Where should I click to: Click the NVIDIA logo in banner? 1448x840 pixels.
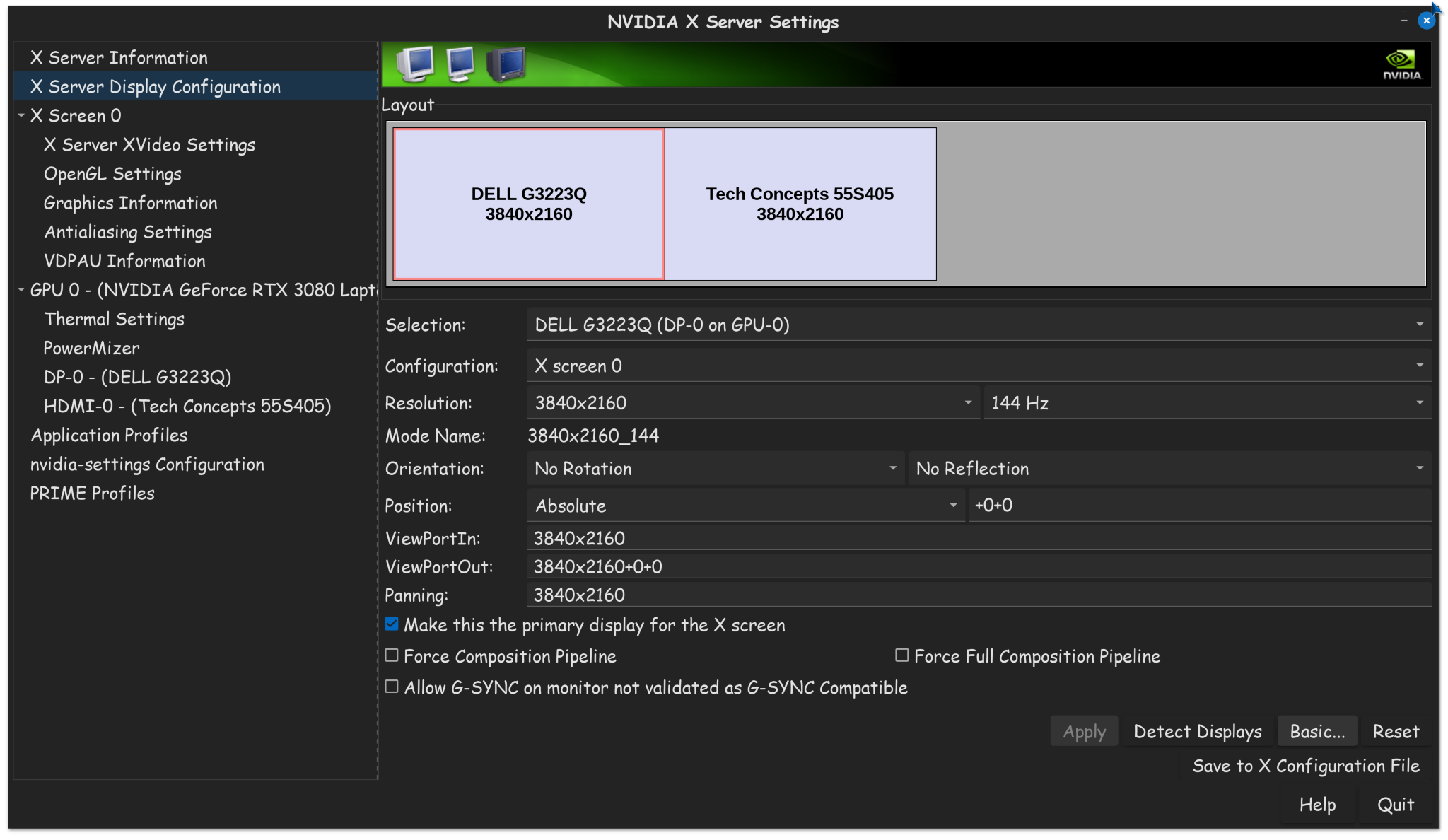pos(1401,64)
